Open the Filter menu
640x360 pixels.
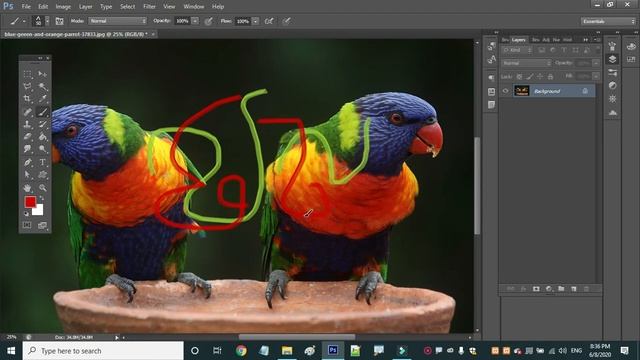pyautogui.click(x=149, y=7)
